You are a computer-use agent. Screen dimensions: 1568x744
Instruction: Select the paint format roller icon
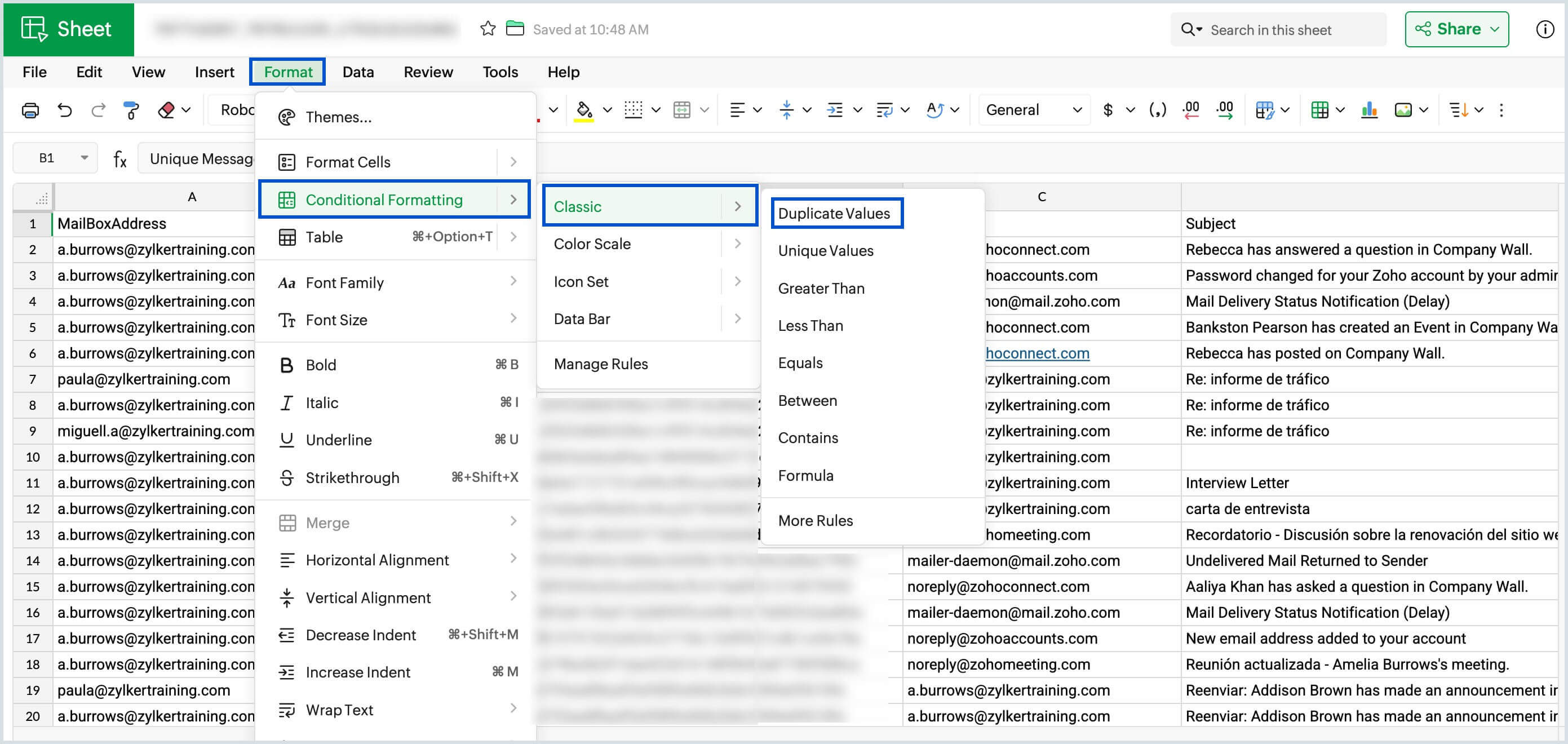coord(131,110)
